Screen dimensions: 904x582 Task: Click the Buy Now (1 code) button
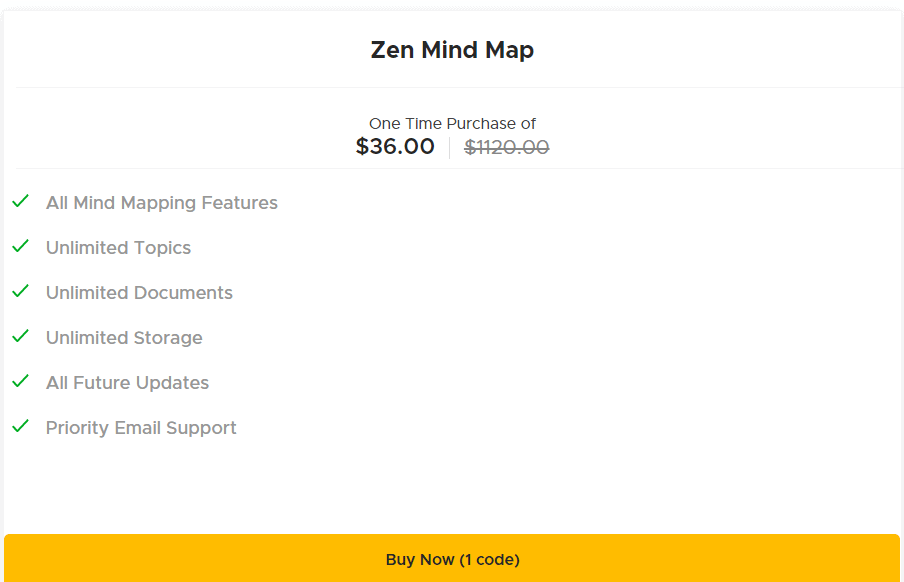[x=452, y=559]
